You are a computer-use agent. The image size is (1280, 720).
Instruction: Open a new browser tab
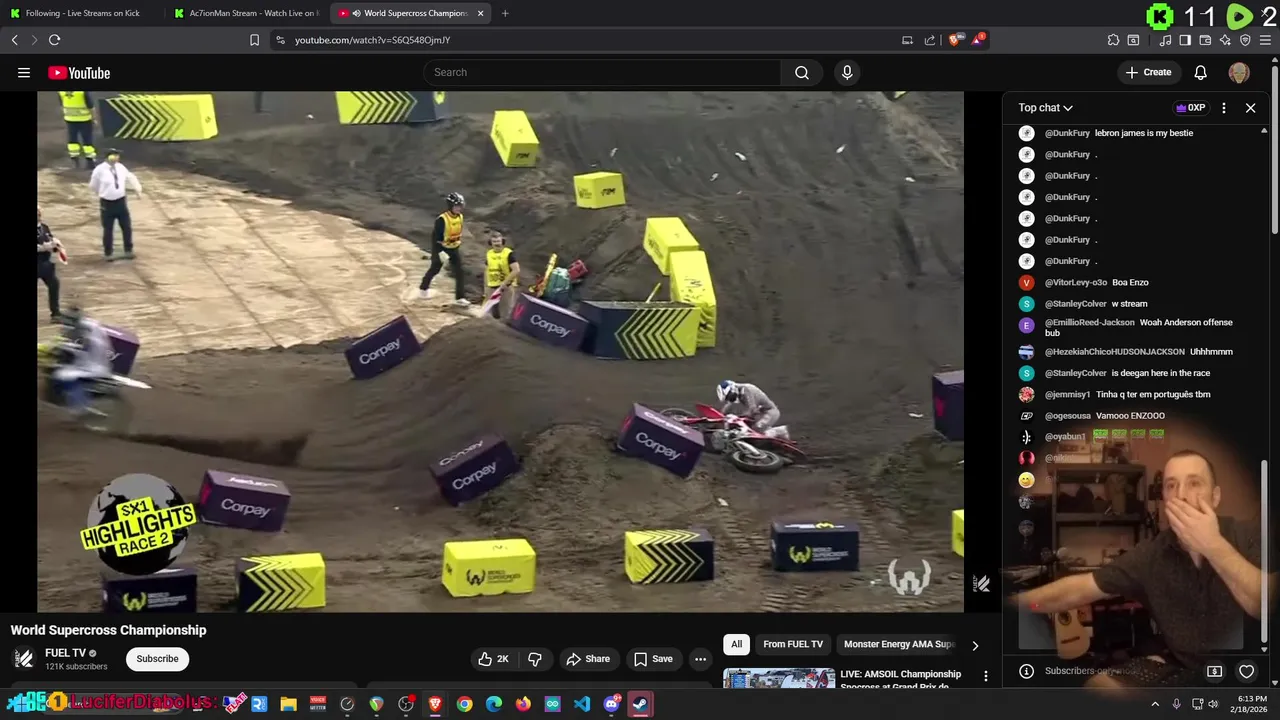(505, 13)
